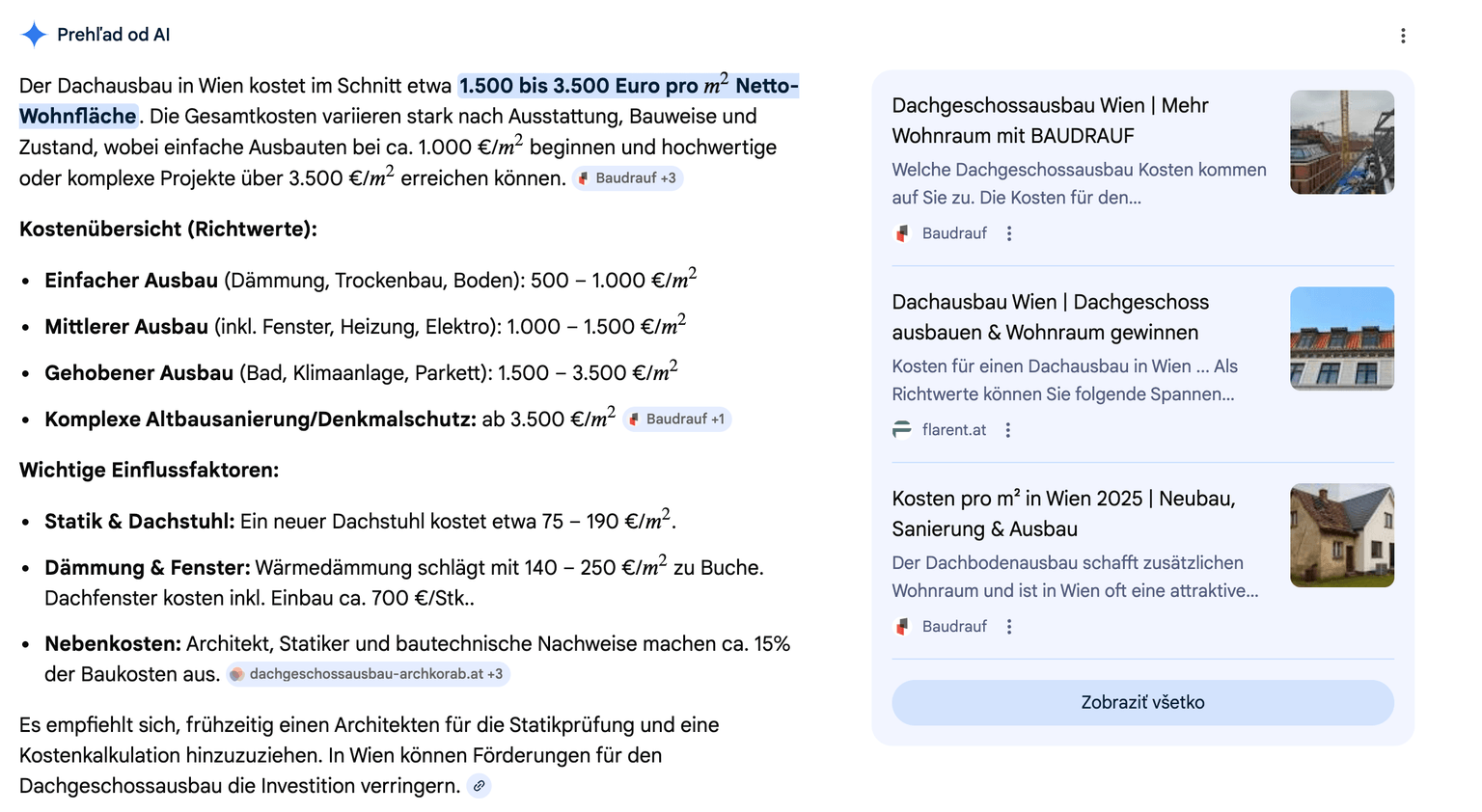This screenshot has height=812, width=1482.
Task: Click the old house thumbnail image
Action: pos(1341,535)
